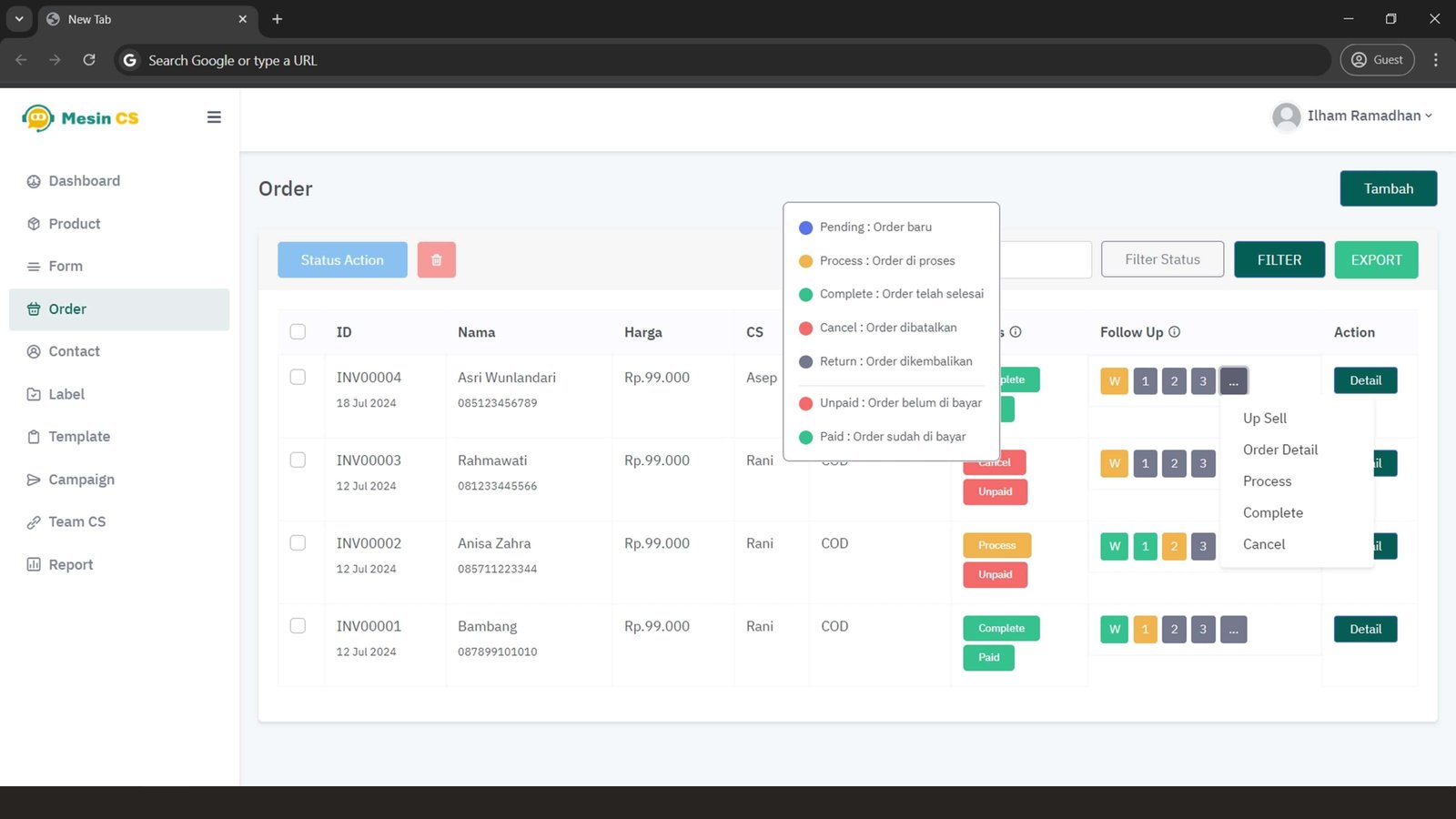This screenshot has height=819, width=1456.
Task: Click the red trash delete icon
Action: coord(436,260)
